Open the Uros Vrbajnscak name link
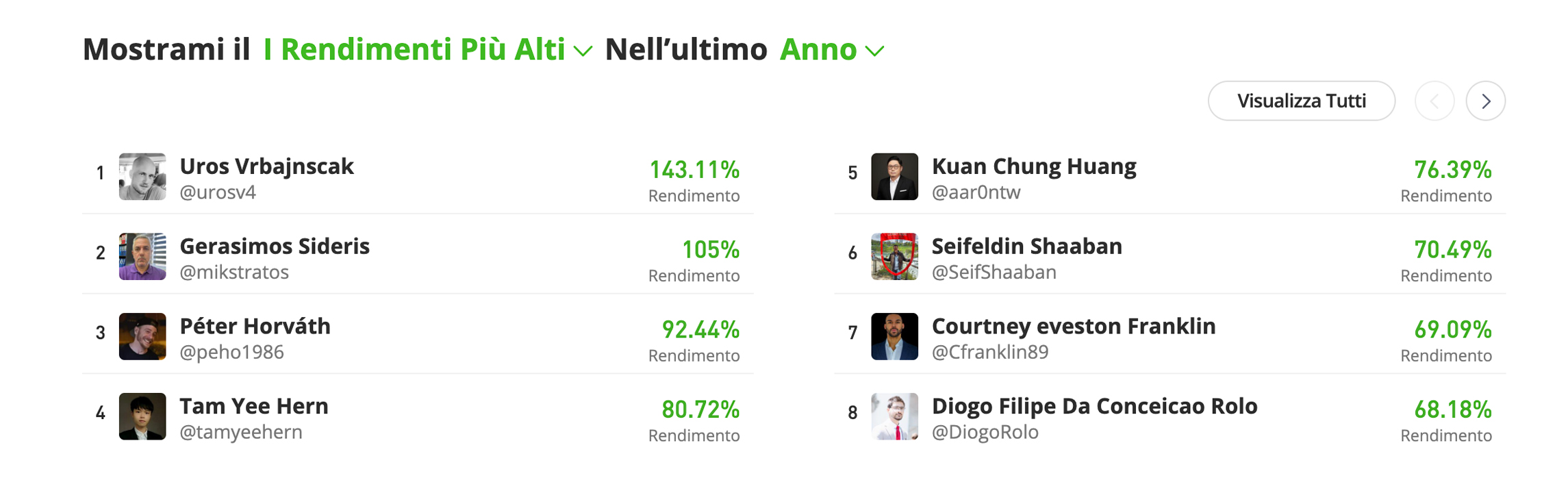This screenshot has width=1568, height=493. (266, 166)
